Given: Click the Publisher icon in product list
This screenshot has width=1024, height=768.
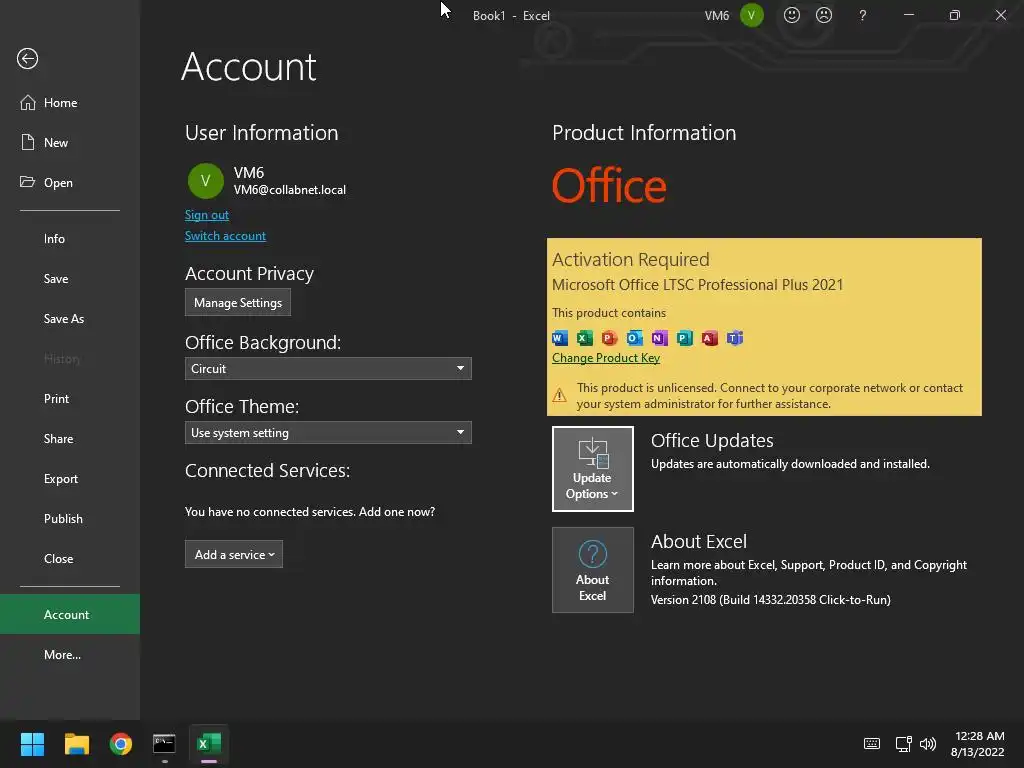Looking at the screenshot, I should pos(684,338).
